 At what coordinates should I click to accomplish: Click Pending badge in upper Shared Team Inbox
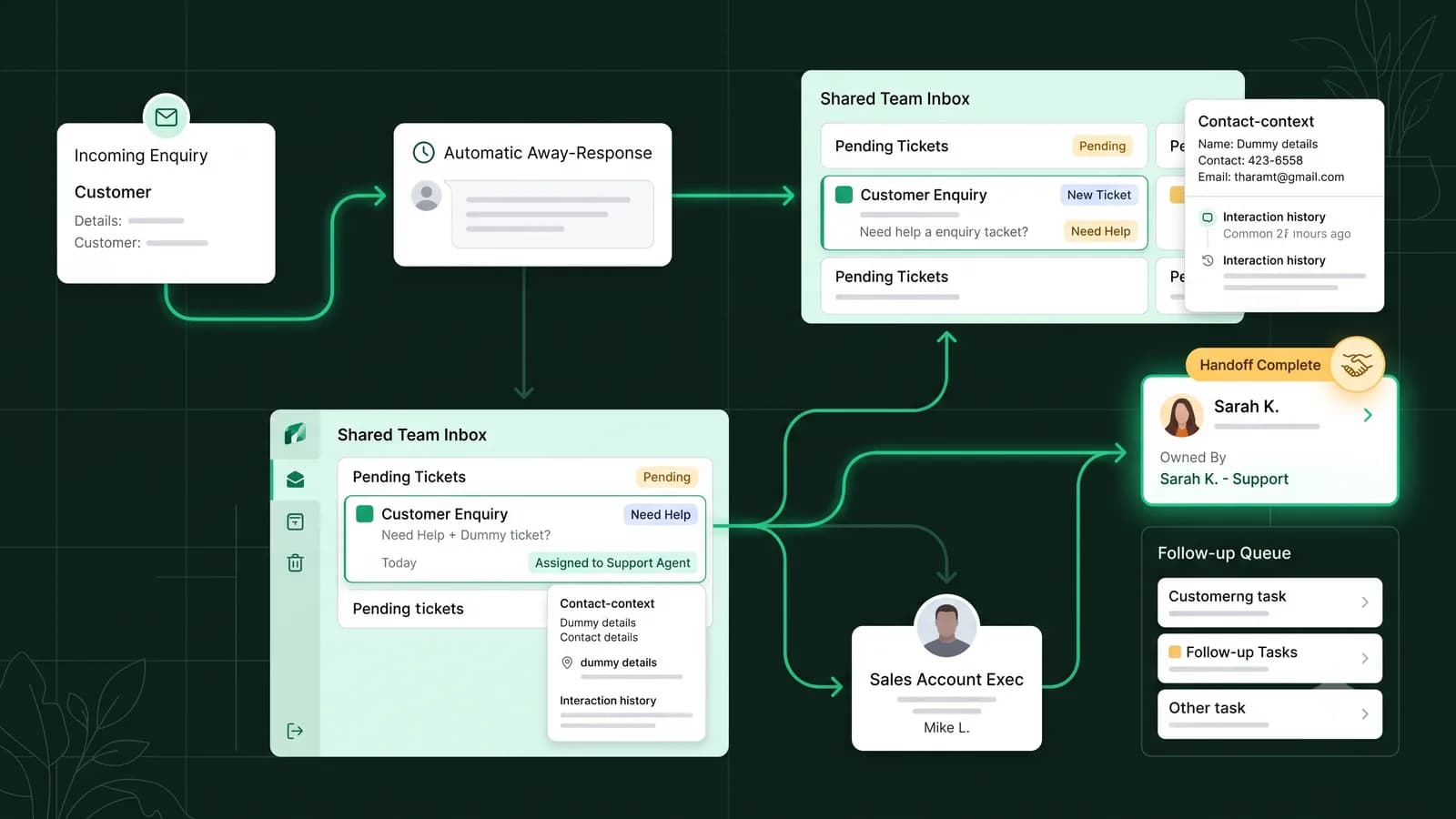(1102, 146)
